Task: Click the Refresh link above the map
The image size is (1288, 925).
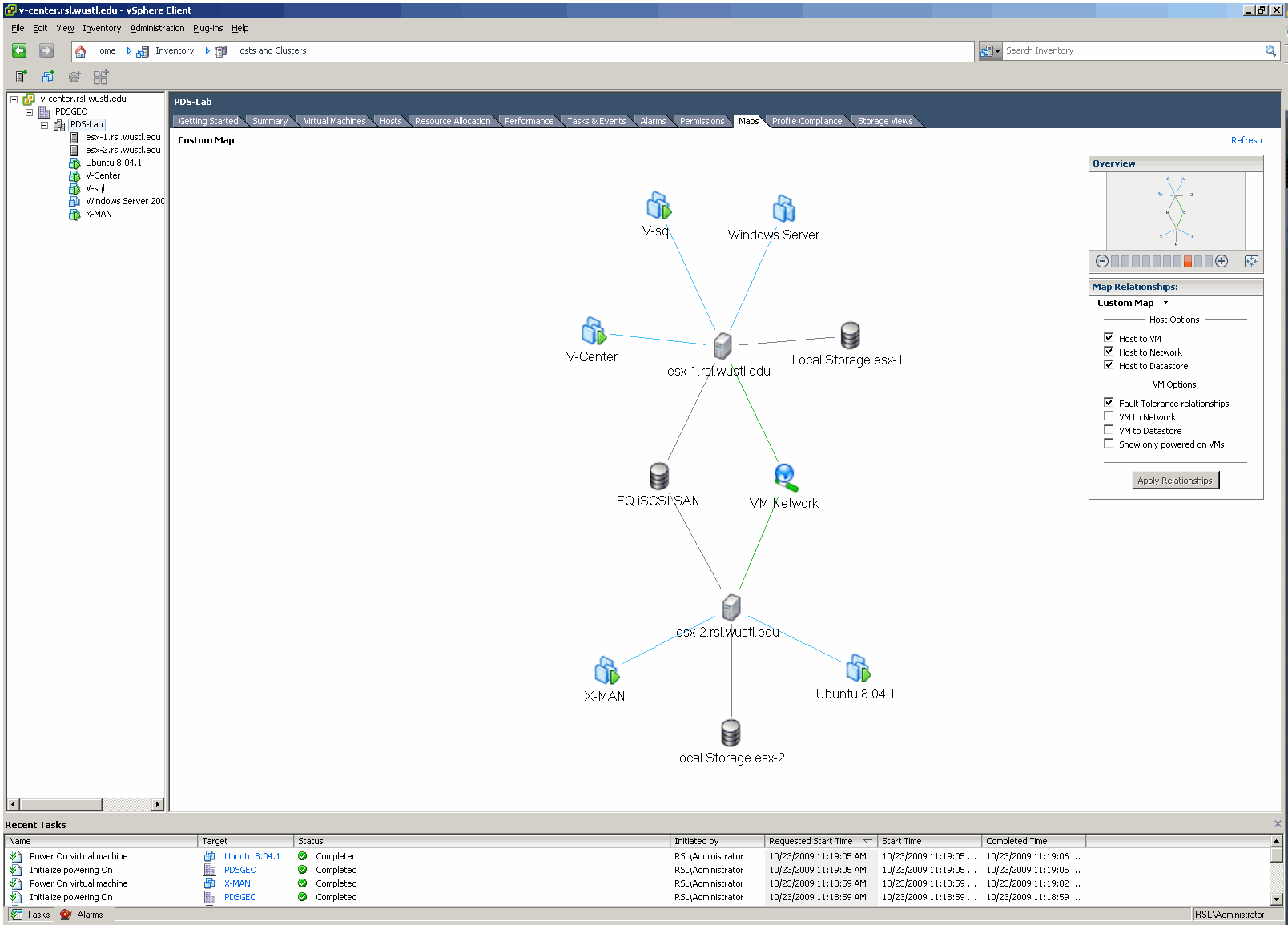Action: [1246, 140]
